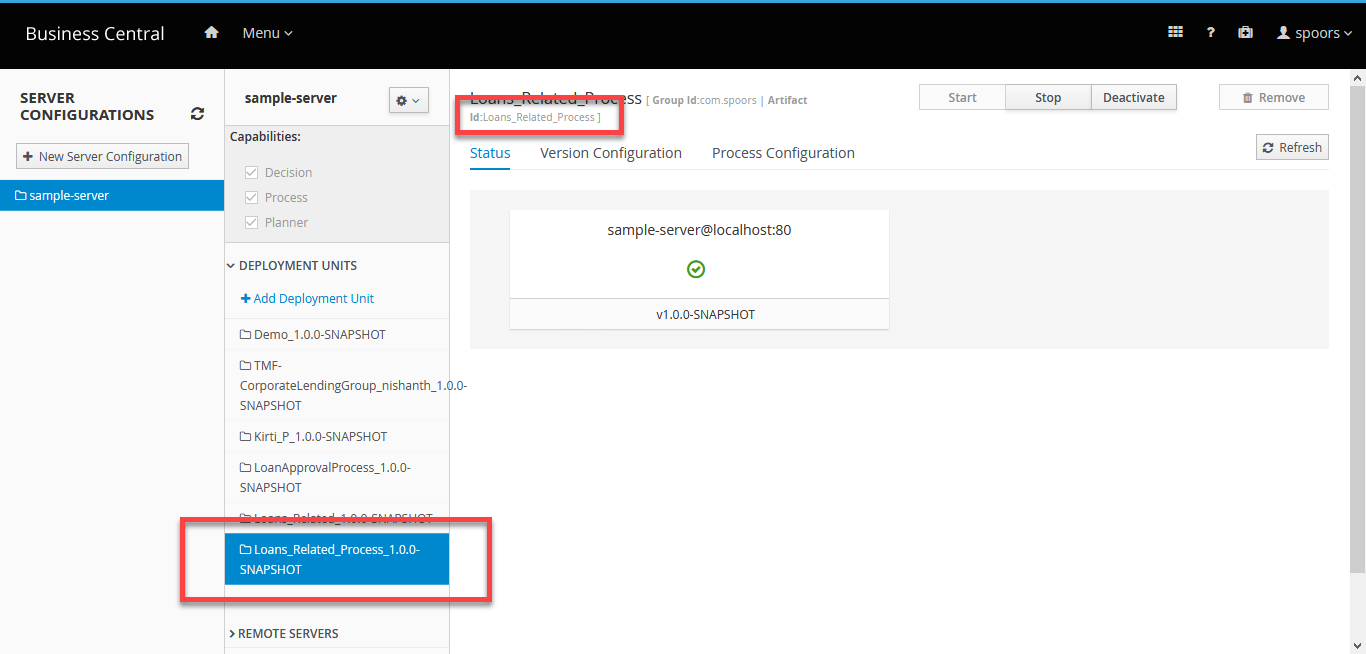
Task: Expand the Remote Servers section
Action: click(x=287, y=633)
